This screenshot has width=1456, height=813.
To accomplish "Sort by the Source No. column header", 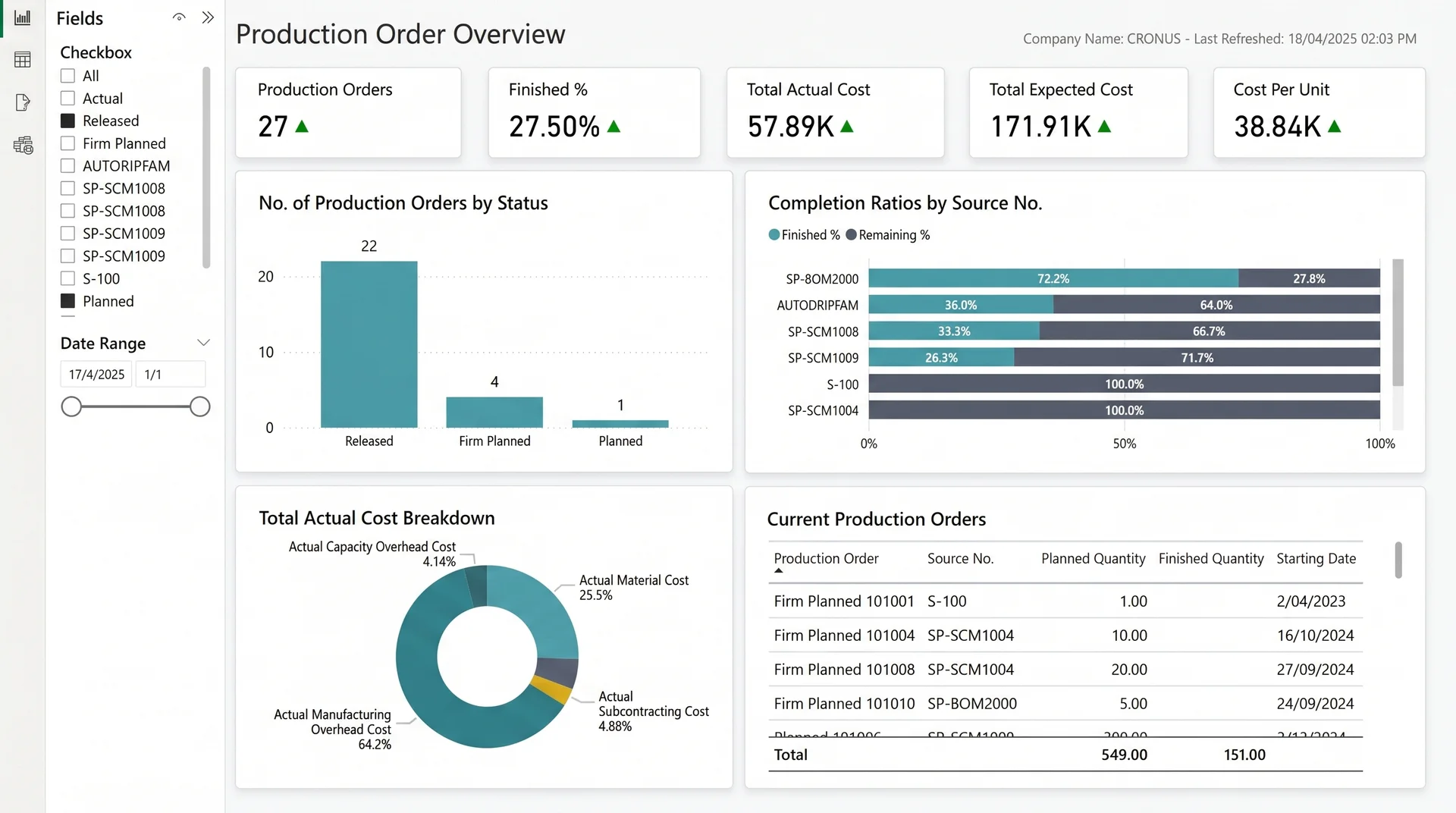I will 960,559.
